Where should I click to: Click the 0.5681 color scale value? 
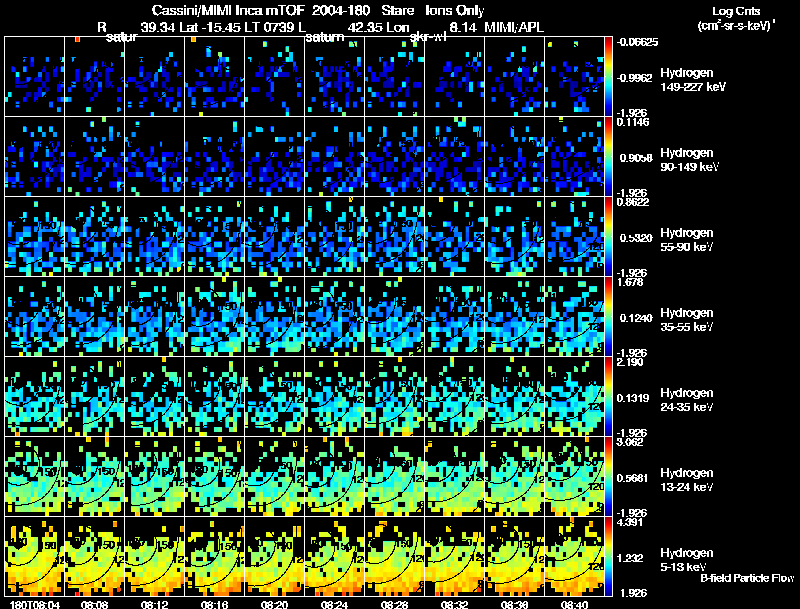[x=633, y=478]
